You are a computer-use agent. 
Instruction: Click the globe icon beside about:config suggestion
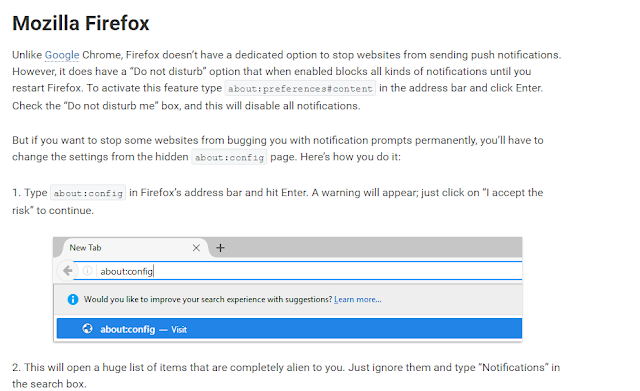pyautogui.click(x=87, y=329)
